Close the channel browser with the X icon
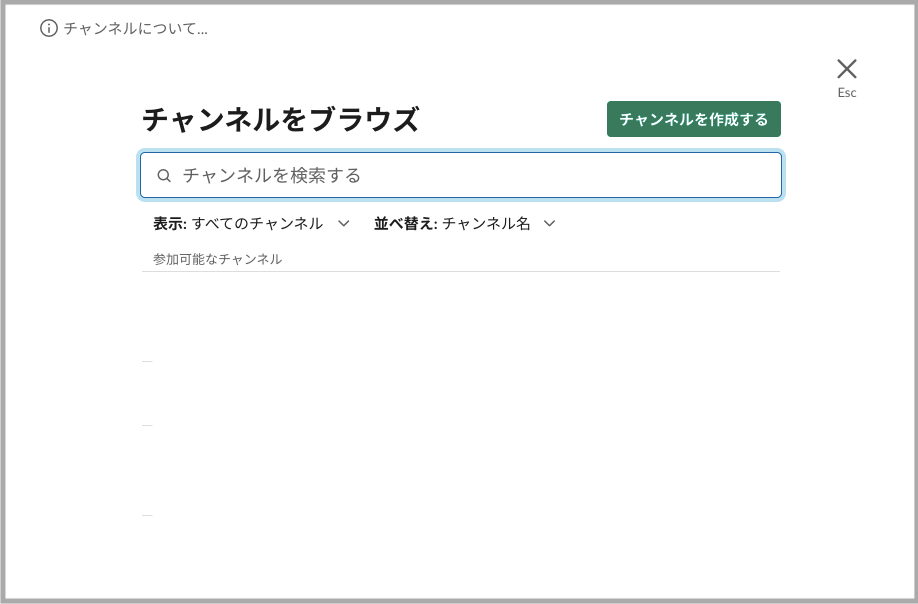Image resolution: width=918 pixels, height=604 pixels. 847,69
